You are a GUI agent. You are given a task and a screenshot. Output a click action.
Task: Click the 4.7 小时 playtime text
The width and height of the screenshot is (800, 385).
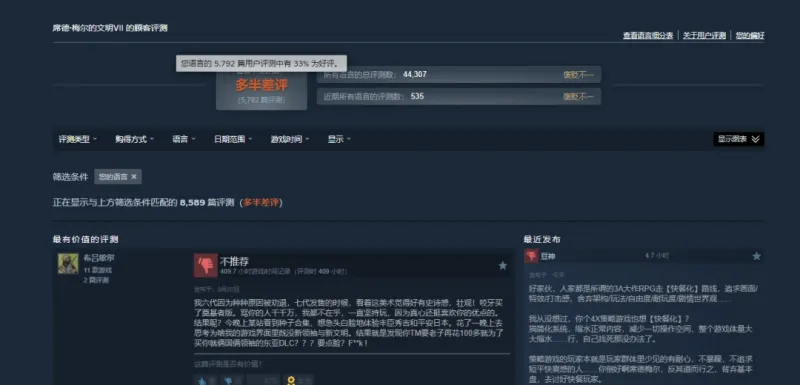[x=657, y=256]
